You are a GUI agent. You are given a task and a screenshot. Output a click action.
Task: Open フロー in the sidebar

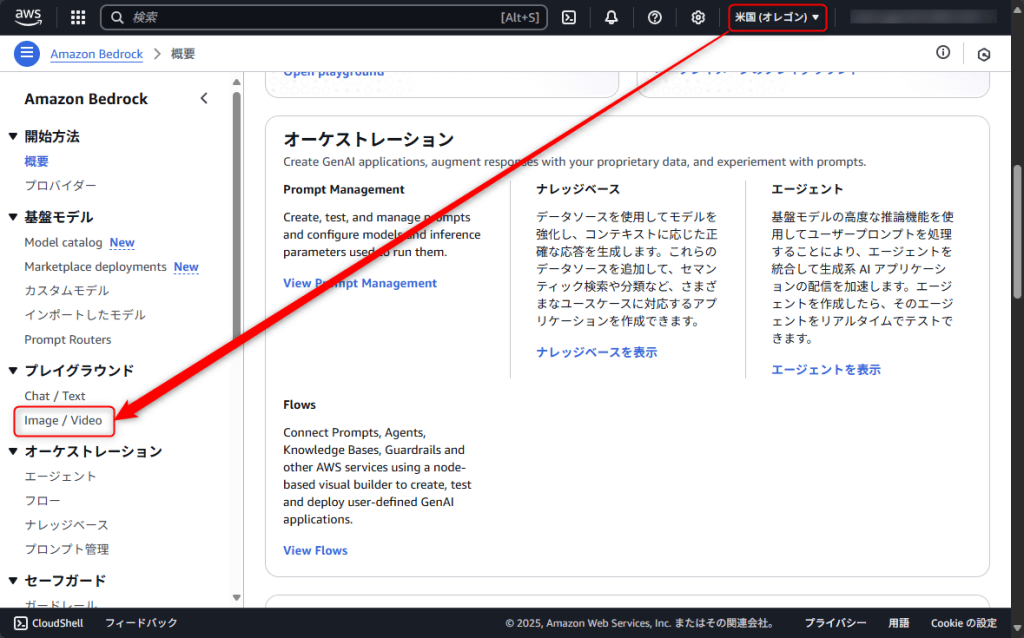pyautogui.click(x=42, y=501)
